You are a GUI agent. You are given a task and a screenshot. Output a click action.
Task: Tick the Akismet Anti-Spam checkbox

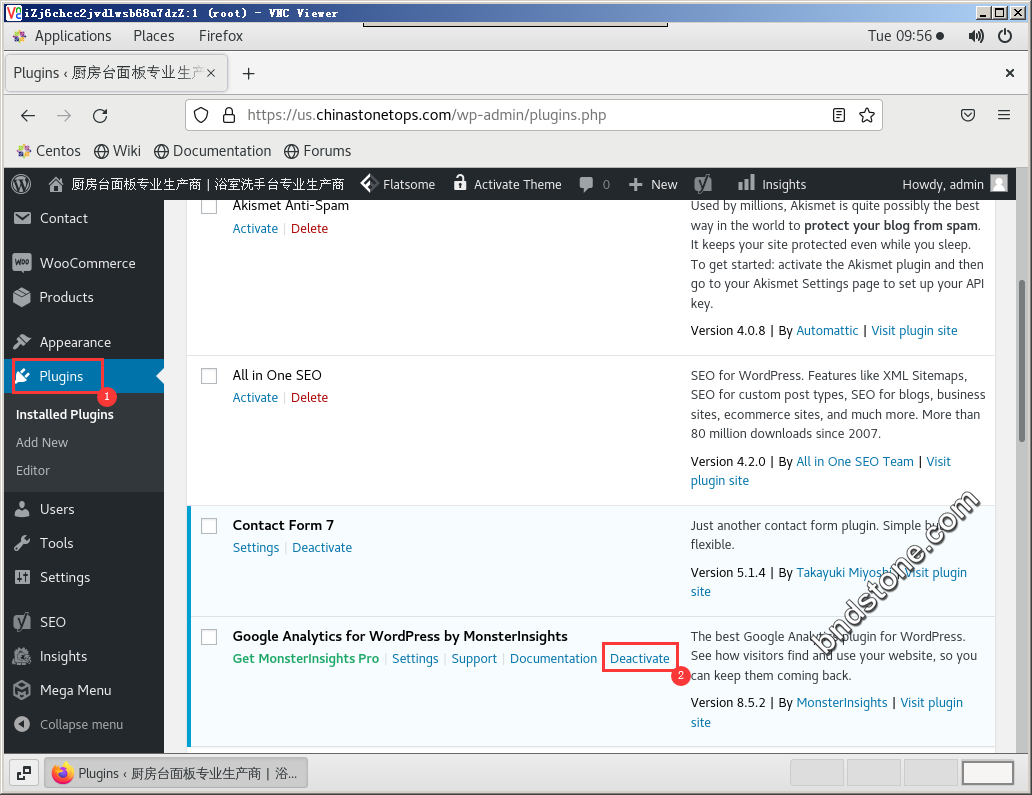(209, 206)
